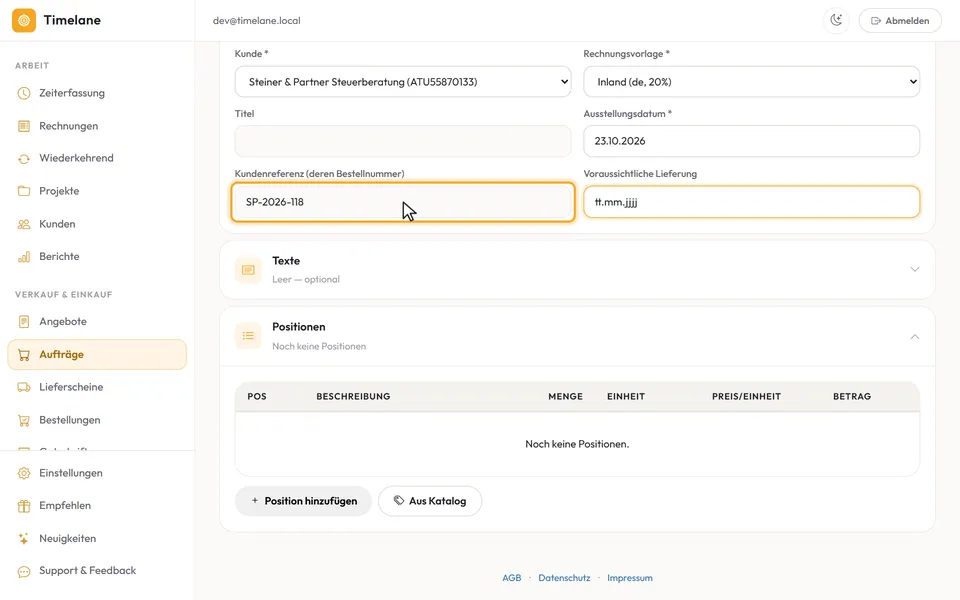Click the Kunden people icon

[24, 224]
